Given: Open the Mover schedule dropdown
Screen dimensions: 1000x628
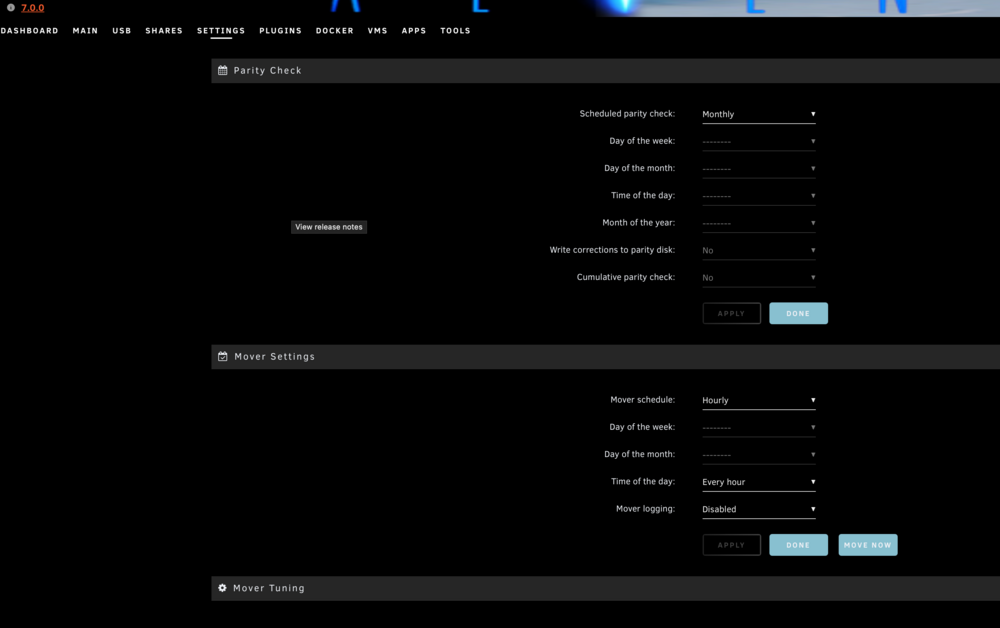Looking at the screenshot, I should (759, 400).
